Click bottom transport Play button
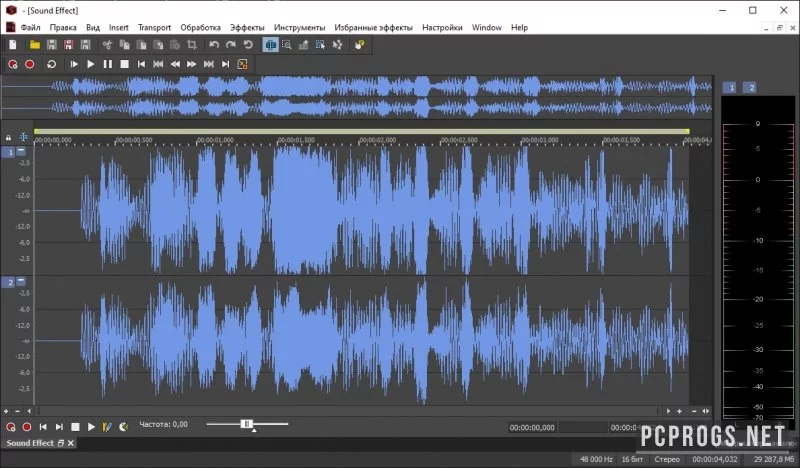The image size is (800, 468). pos(91,427)
